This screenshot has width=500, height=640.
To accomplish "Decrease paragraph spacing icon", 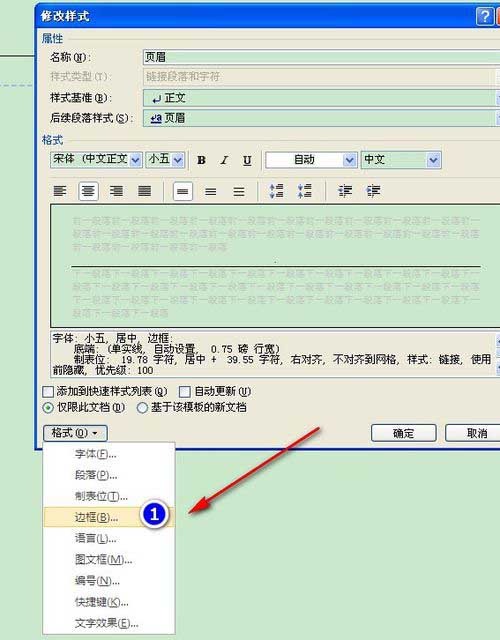I will tap(304, 191).
